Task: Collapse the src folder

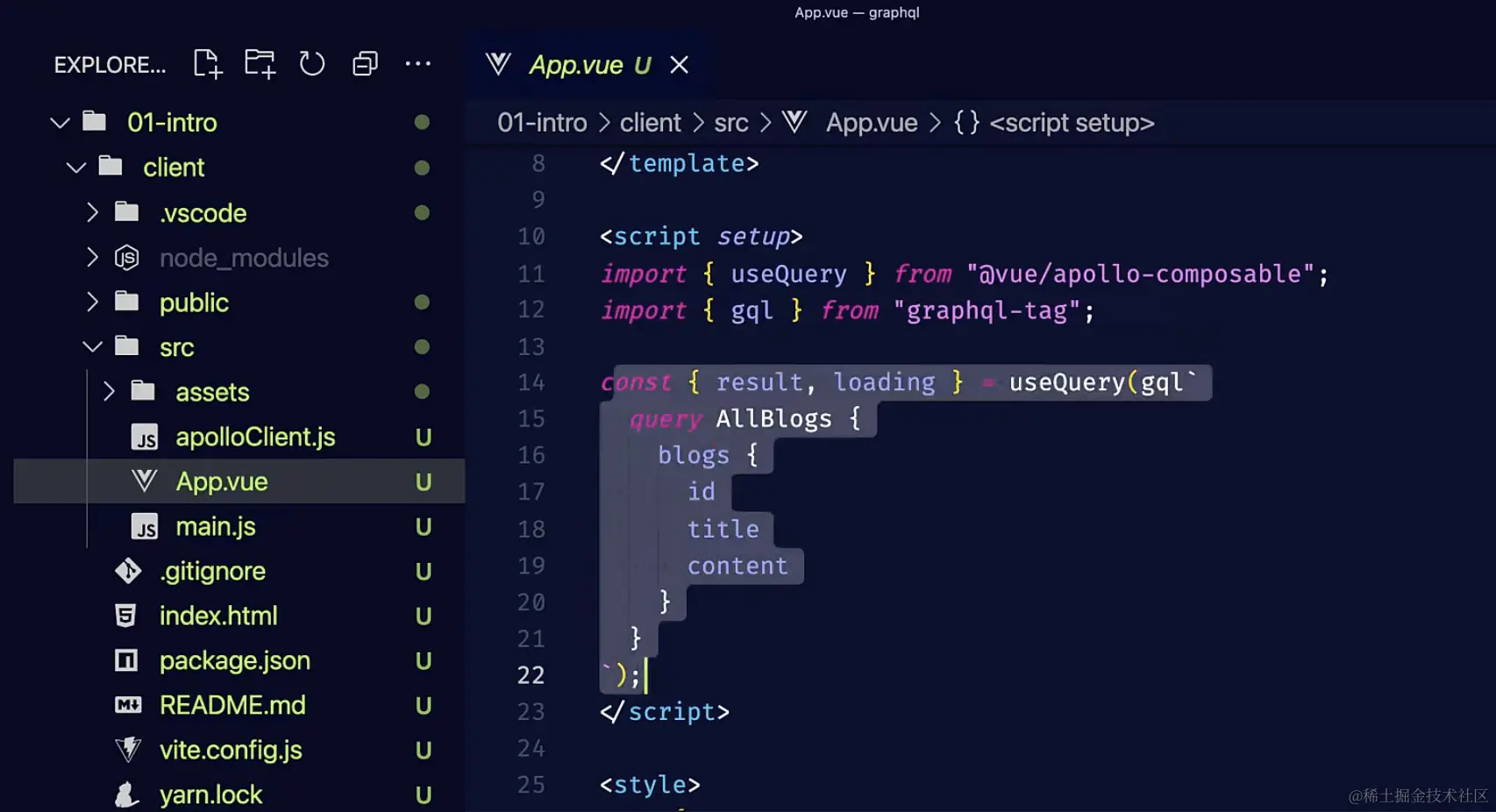Action: 92,347
